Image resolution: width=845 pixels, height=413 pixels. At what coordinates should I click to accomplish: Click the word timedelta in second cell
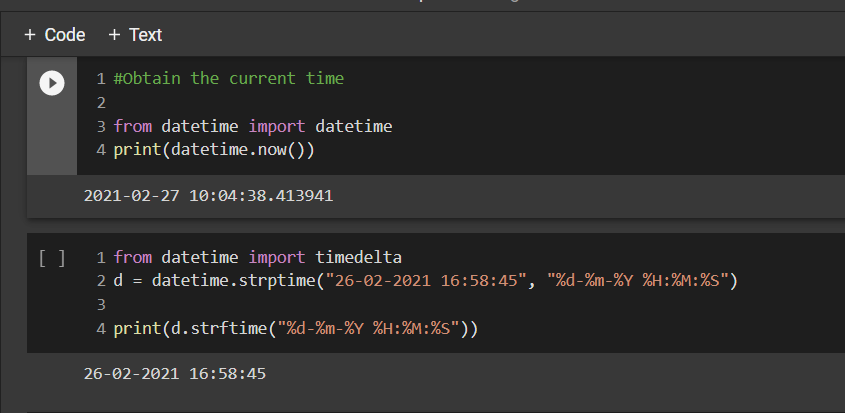coord(359,258)
